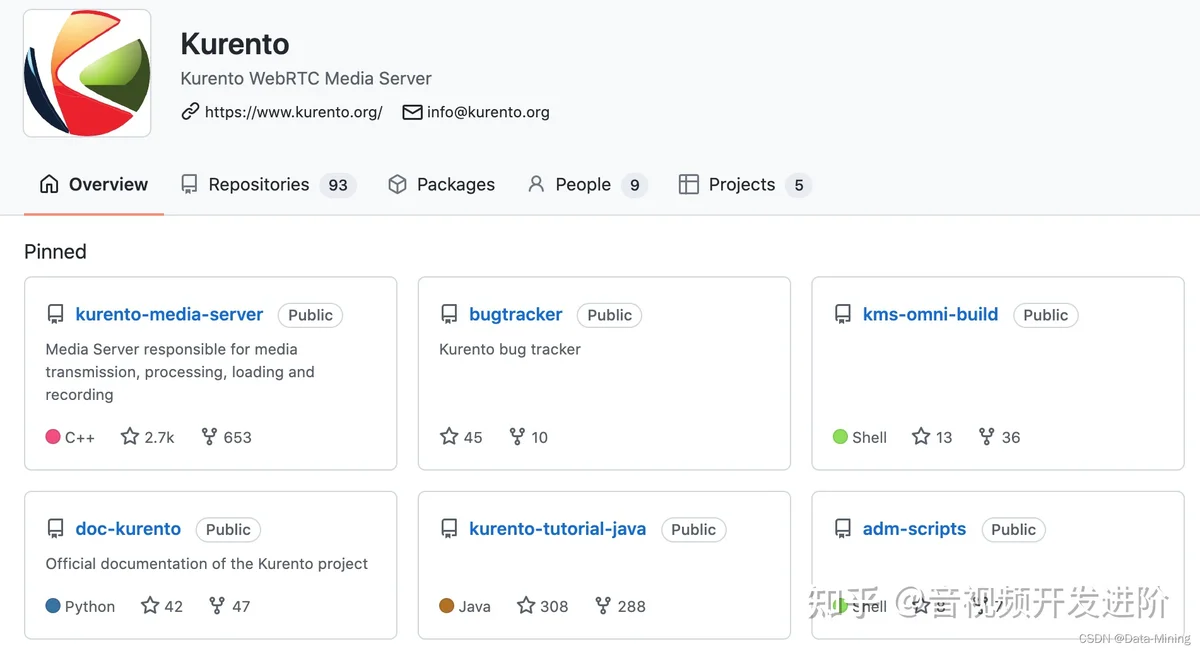Click the "Pinned" section heading
Image resolution: width=1200 pixels, height=651 pixels.
click(55, 251)
